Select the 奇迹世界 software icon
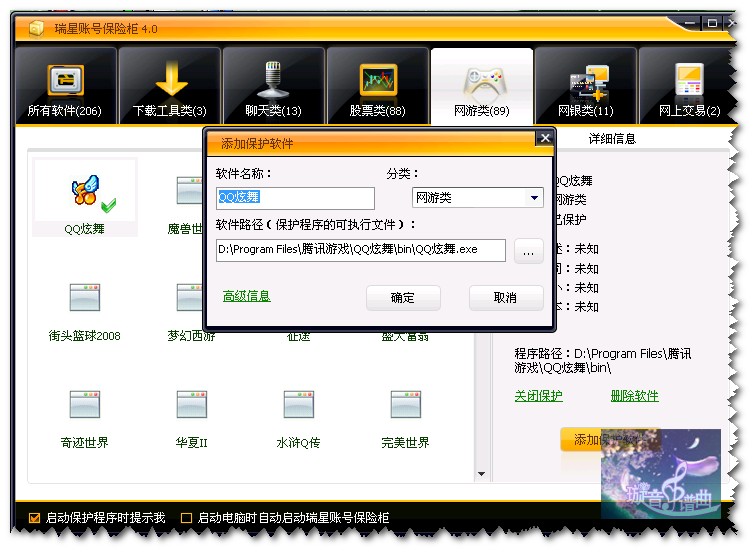The image size is (756, 554). [x=85, y=404]
